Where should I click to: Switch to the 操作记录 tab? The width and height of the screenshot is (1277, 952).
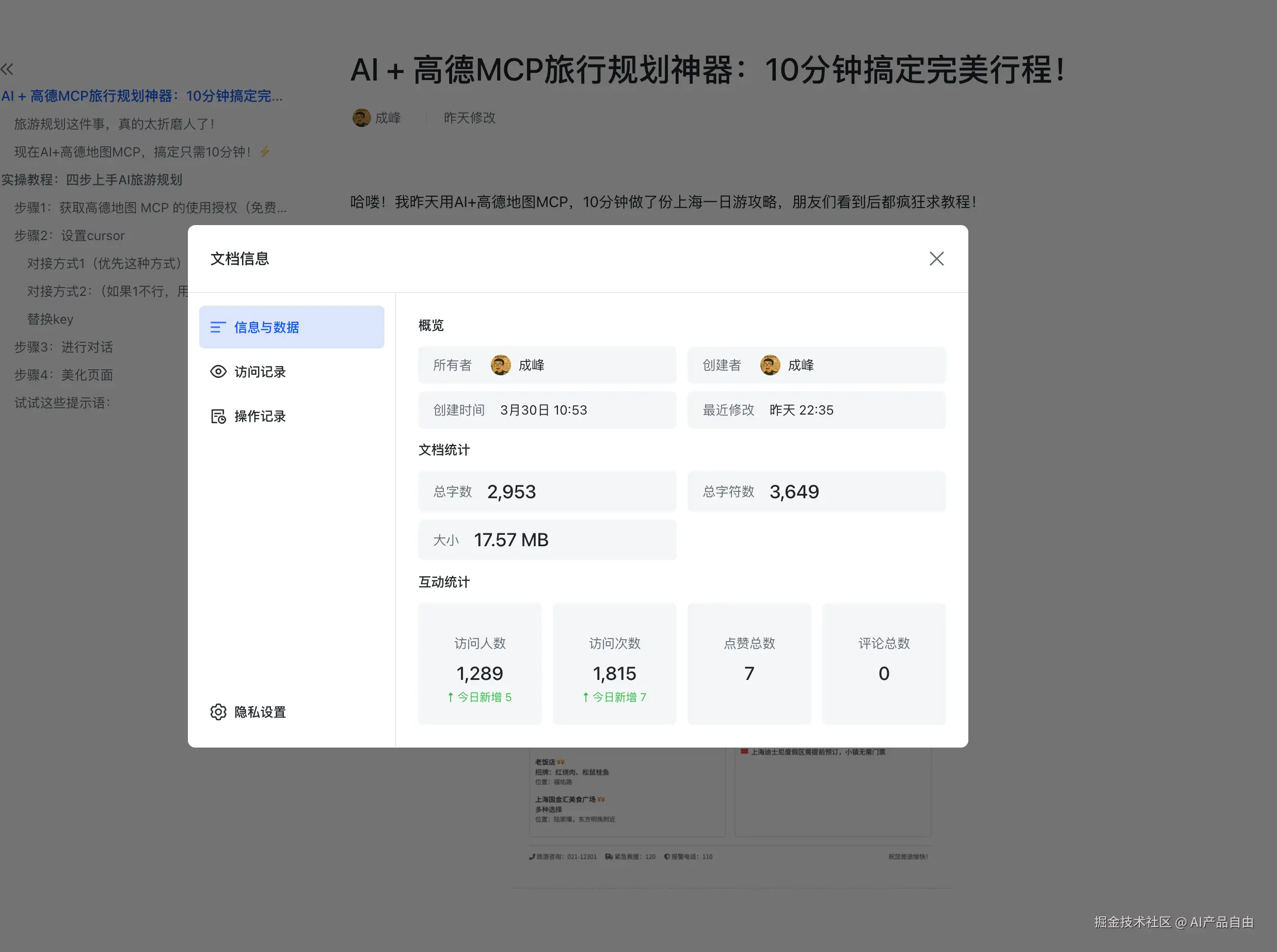point(260,416)
